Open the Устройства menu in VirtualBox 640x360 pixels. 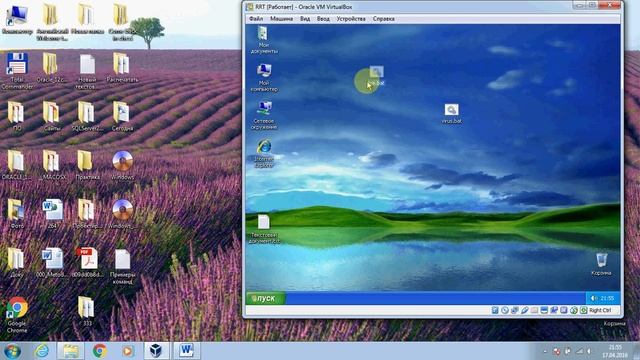351,19
